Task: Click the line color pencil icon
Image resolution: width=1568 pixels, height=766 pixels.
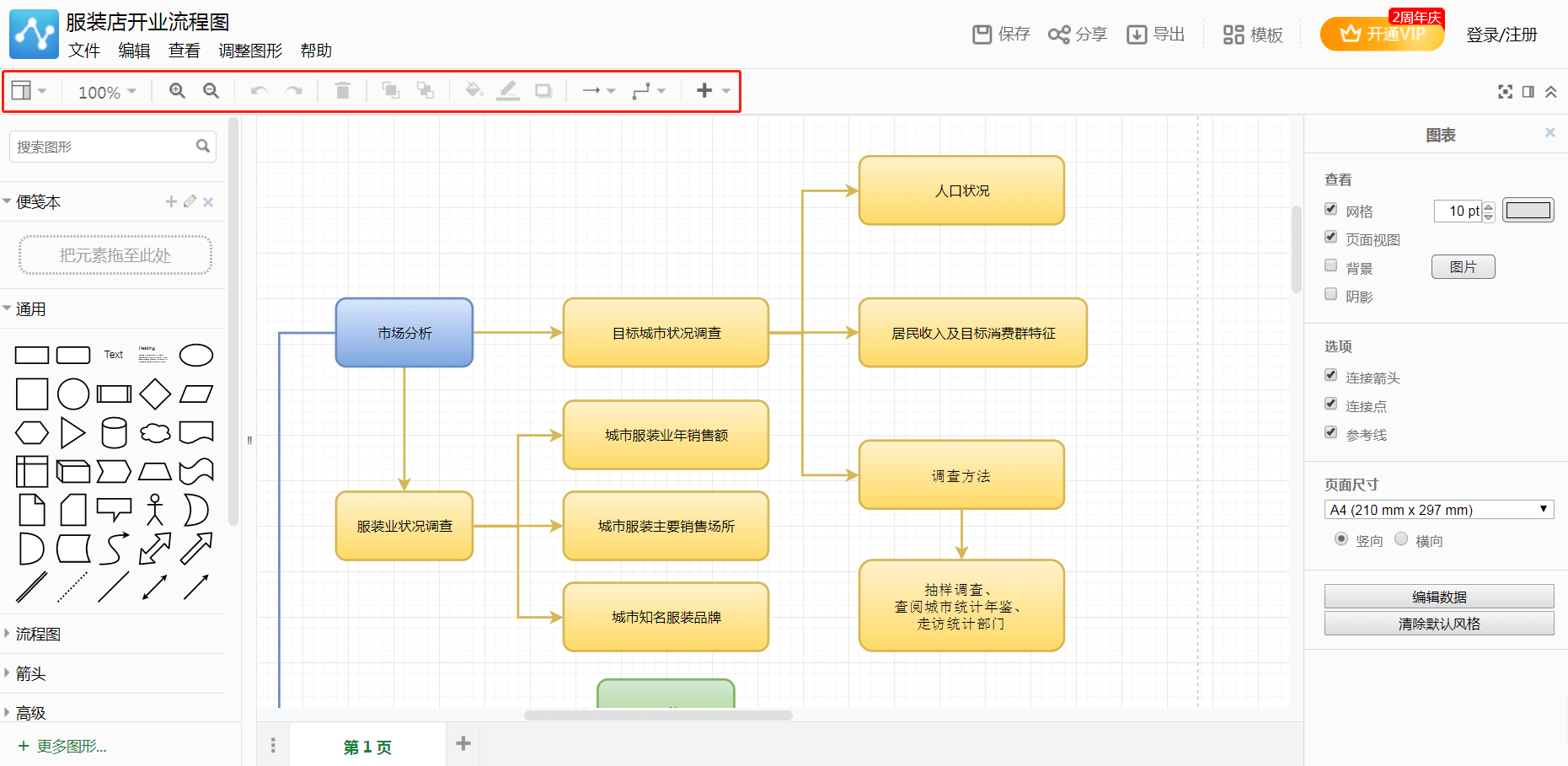Action: pos(508,90)
